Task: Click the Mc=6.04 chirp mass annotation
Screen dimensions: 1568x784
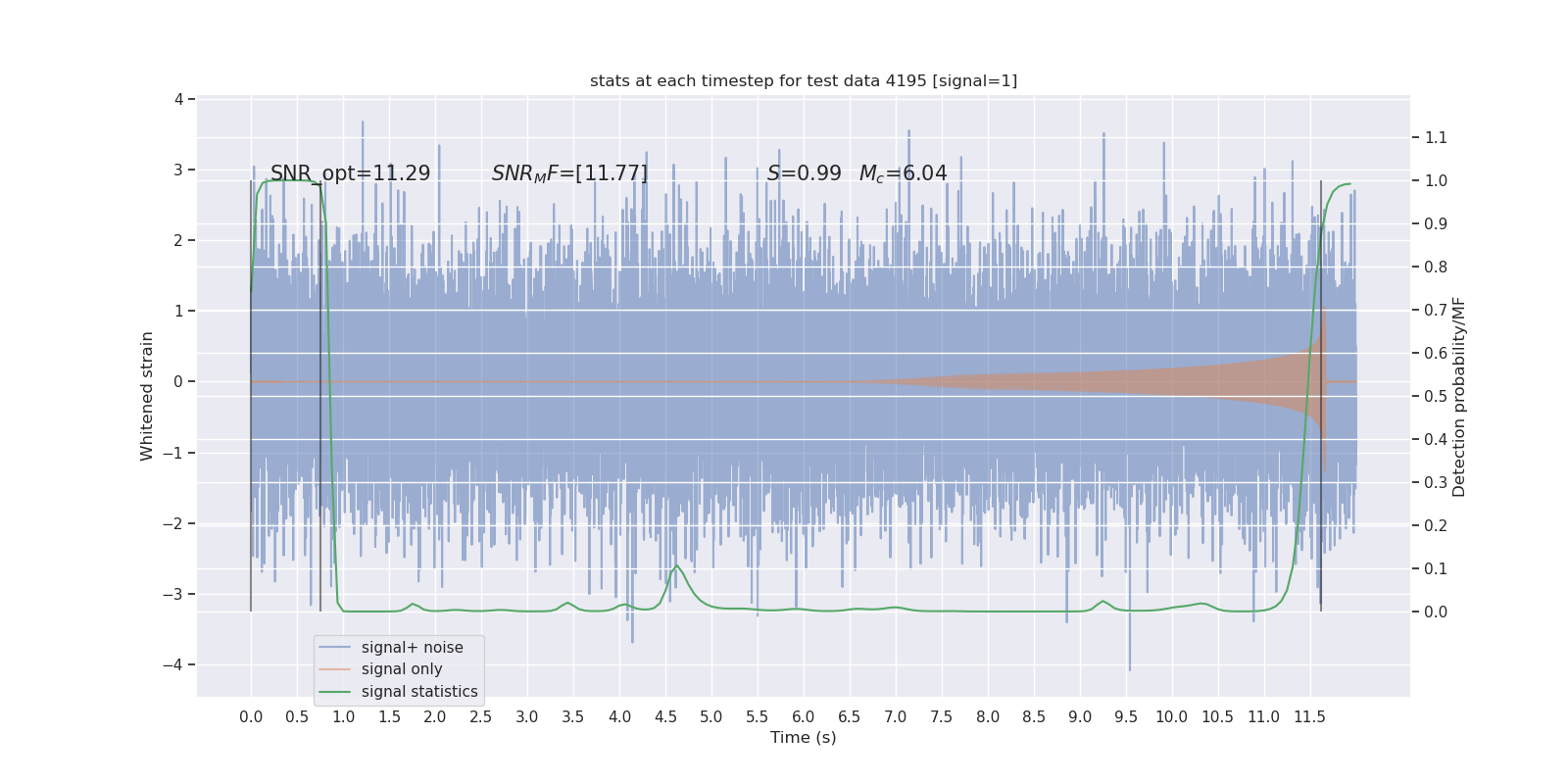Action: pyautogui.click(x=903, y=173)
